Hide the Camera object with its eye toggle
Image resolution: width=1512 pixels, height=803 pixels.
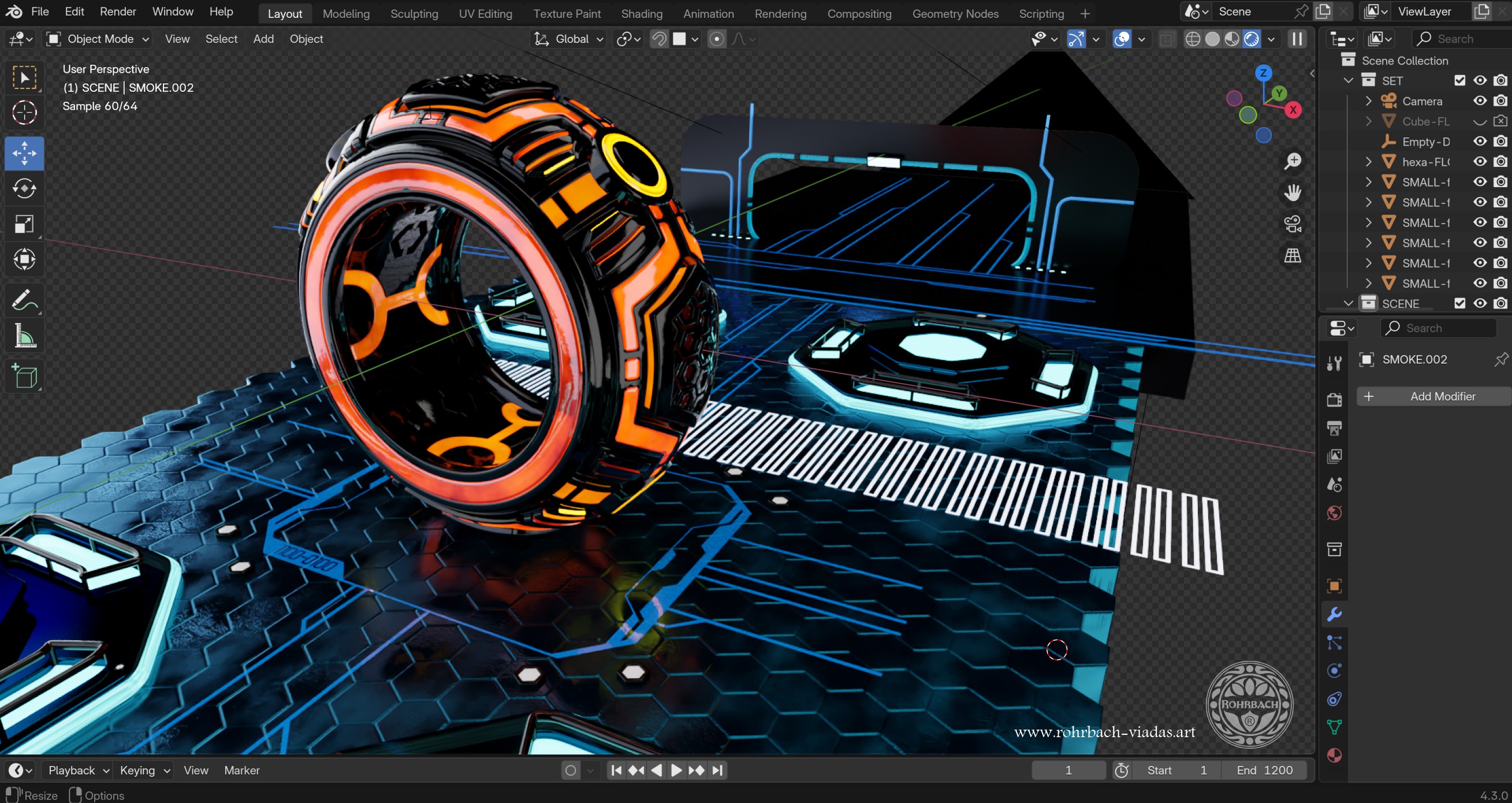pyautogui.click(x=1480, y=101)
